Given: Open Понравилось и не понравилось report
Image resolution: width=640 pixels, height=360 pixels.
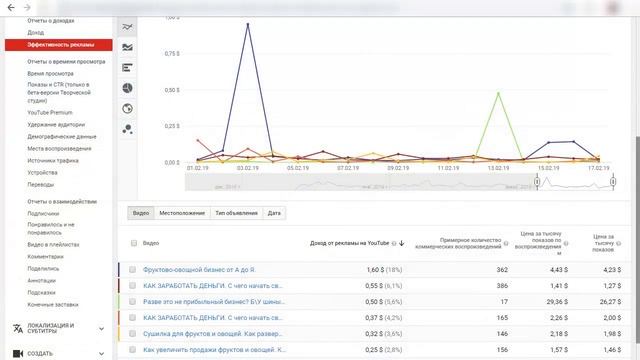Looking at the screenshot, I should pyautogui.click(x=51, y=229).
